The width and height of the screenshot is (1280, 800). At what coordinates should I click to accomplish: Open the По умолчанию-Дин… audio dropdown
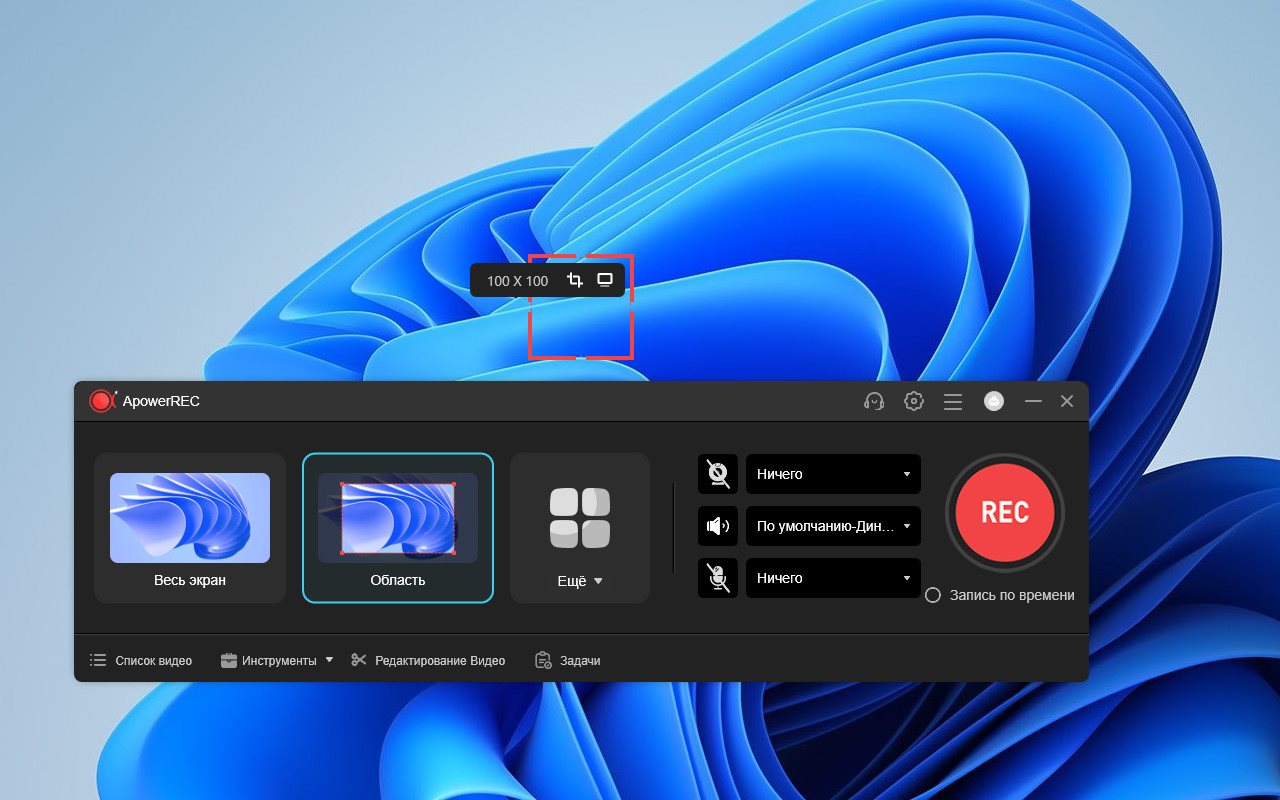pyautogui.click(x=833, y=526)
